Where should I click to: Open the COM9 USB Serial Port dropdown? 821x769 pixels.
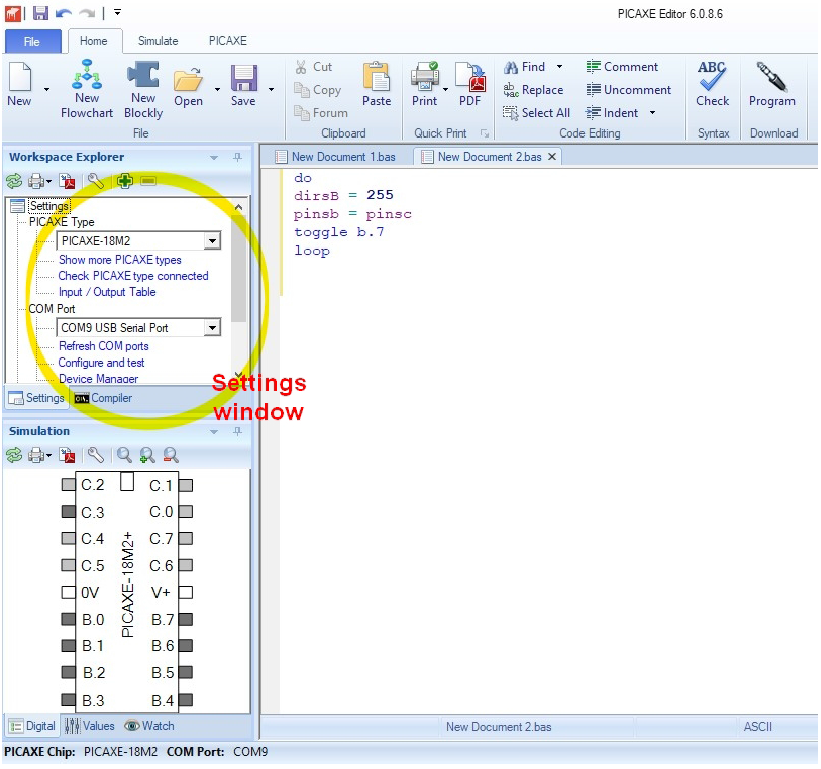pos(212,328)
